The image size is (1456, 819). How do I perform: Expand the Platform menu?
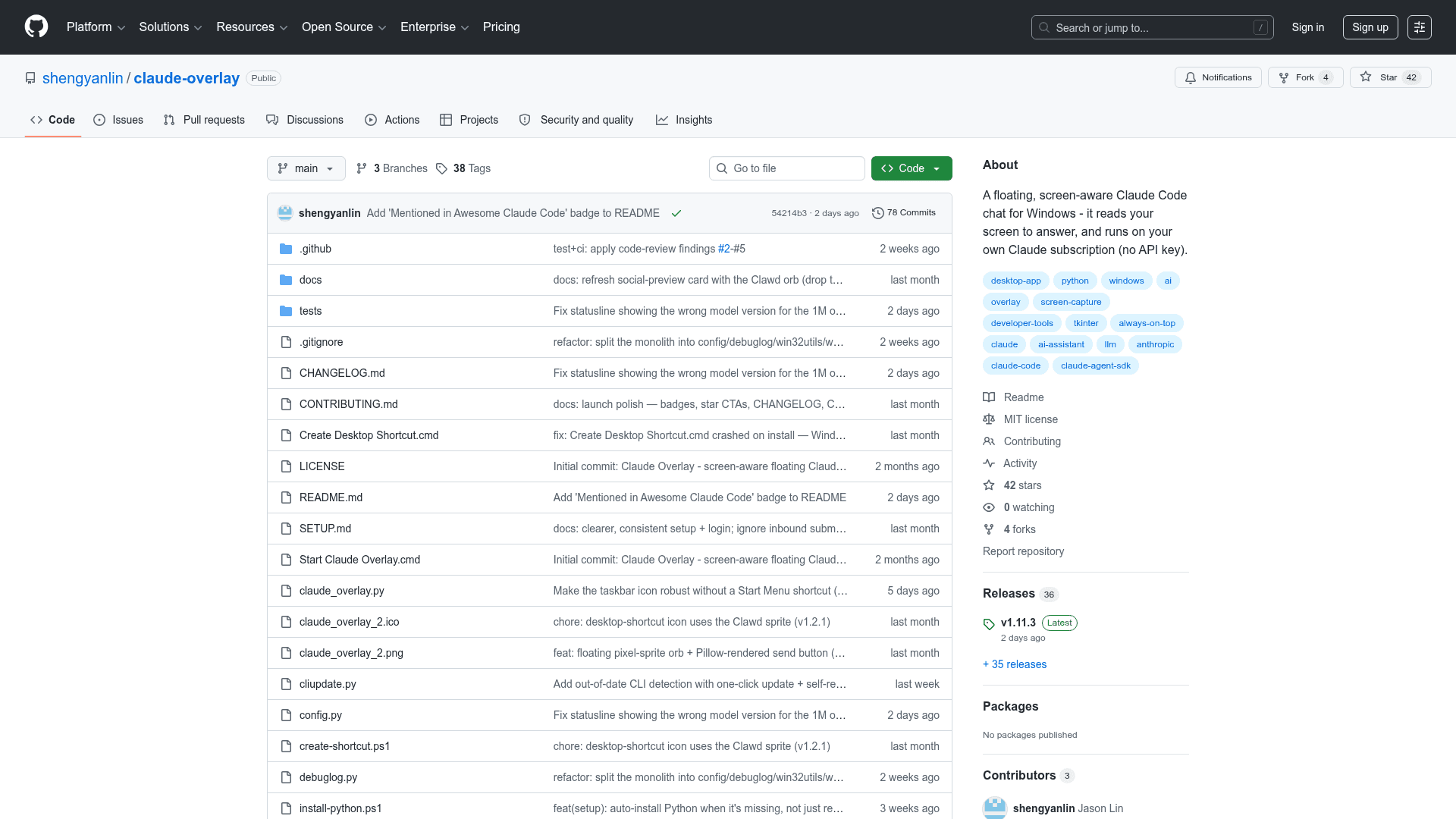(96, 27)
